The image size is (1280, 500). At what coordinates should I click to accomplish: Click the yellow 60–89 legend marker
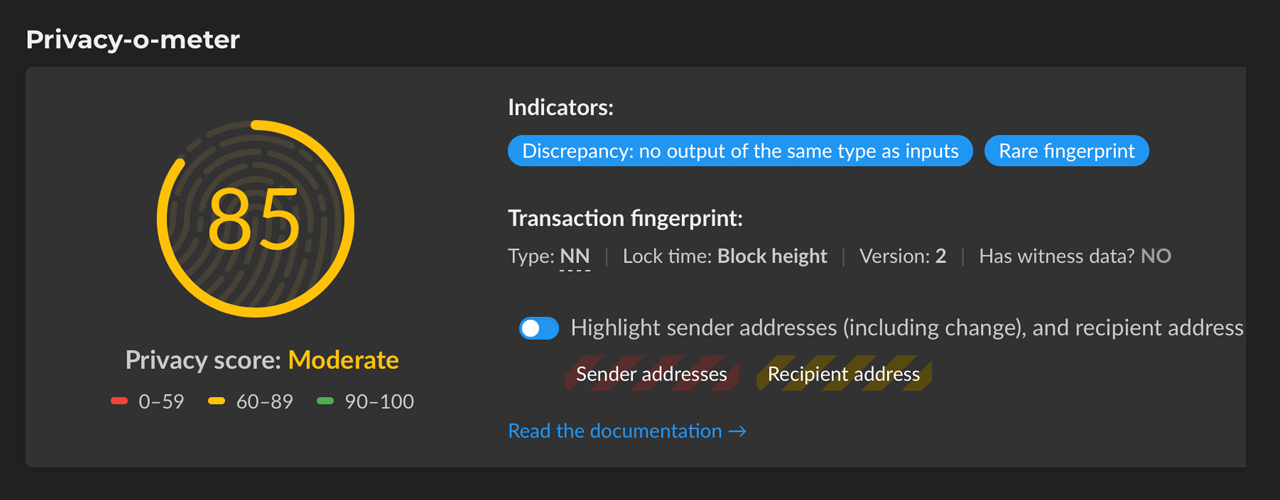point(216,402)
